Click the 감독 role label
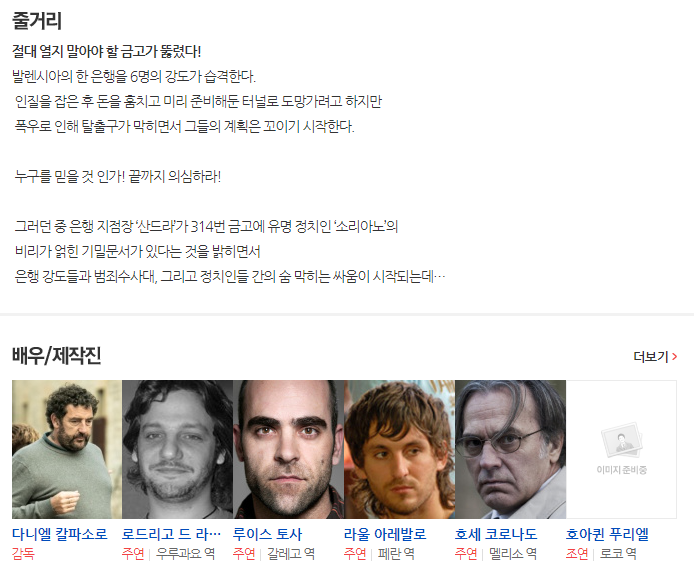The image size is (694, 572). [x=23, y=553]
